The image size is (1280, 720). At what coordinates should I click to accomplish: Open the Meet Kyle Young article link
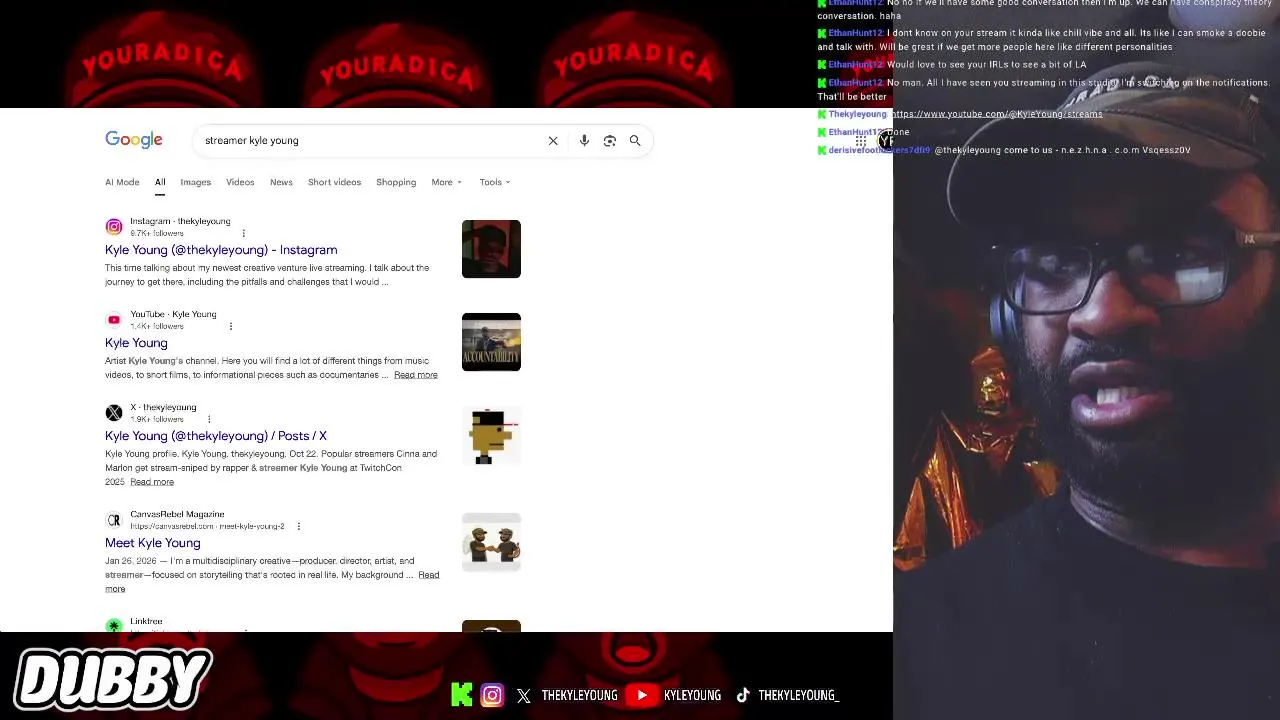coord(153,543)
